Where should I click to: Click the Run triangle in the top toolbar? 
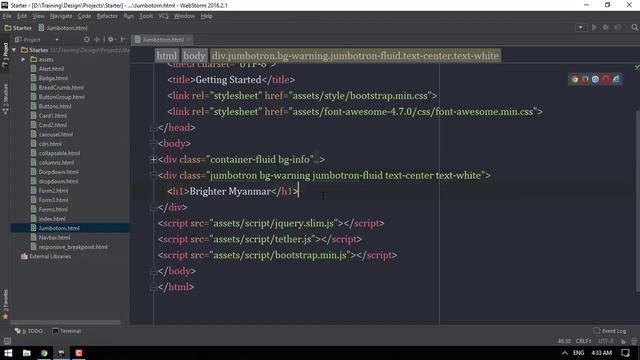point(594,28)
